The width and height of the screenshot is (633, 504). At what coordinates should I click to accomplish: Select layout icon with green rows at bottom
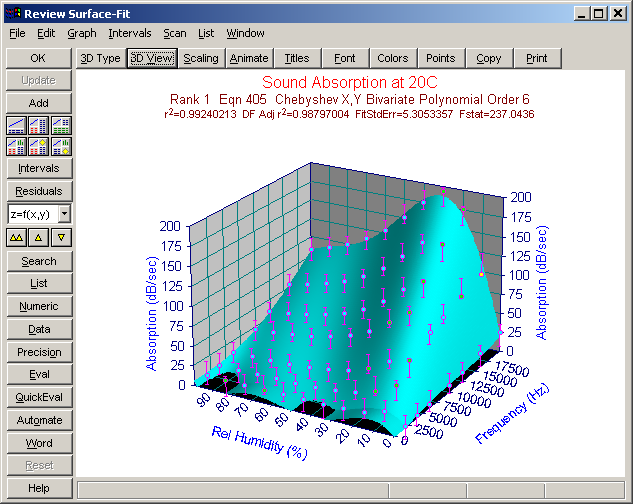point(61,126)
